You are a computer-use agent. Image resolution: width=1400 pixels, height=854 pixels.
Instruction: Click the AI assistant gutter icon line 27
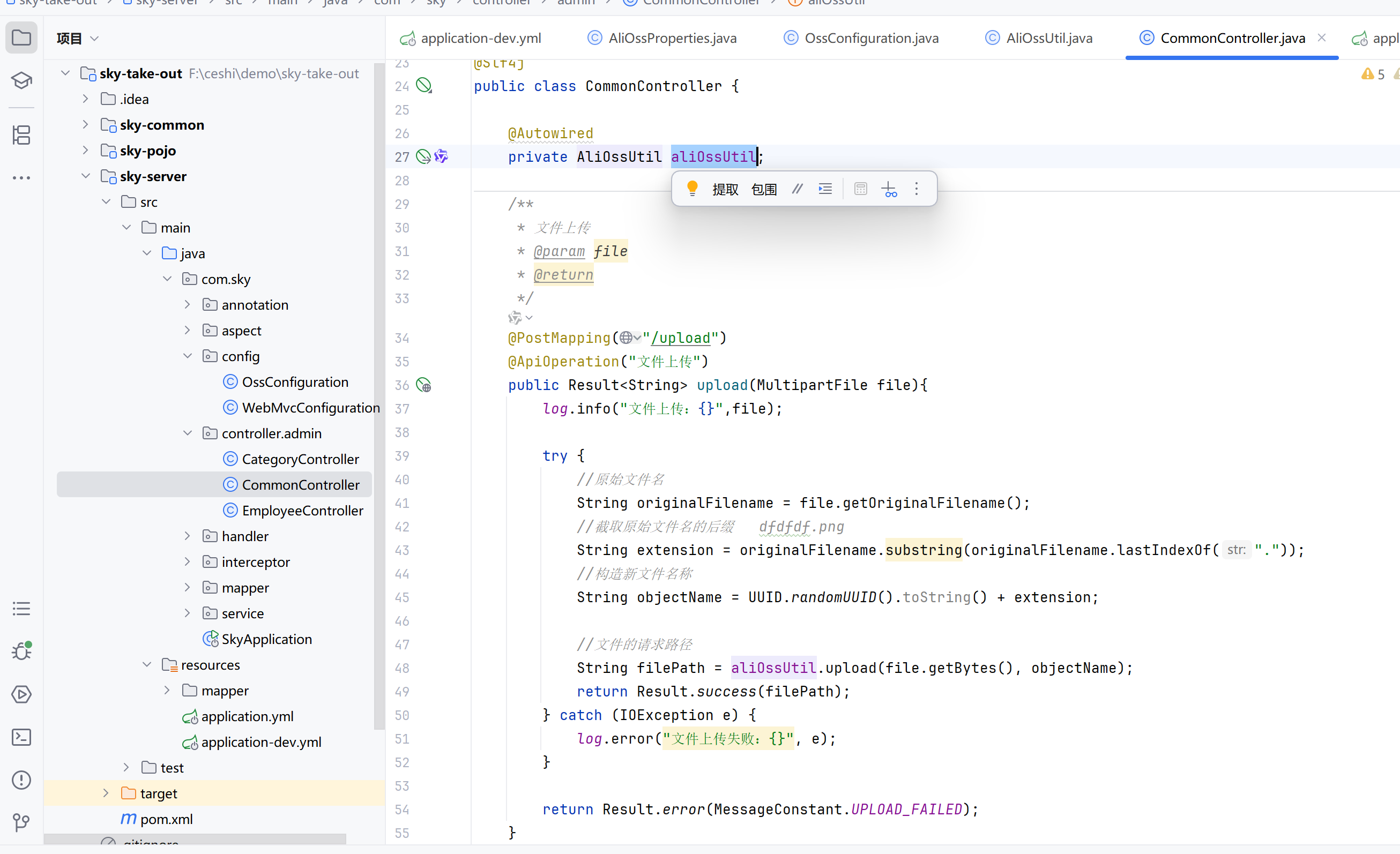coord(441,156)
